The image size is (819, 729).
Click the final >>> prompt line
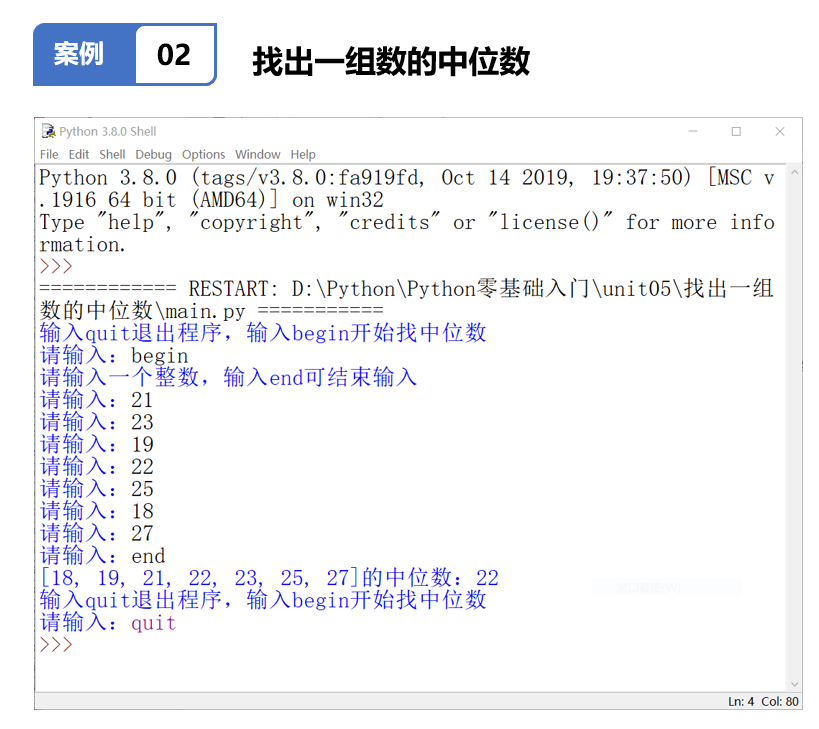[x=56, y=644]
